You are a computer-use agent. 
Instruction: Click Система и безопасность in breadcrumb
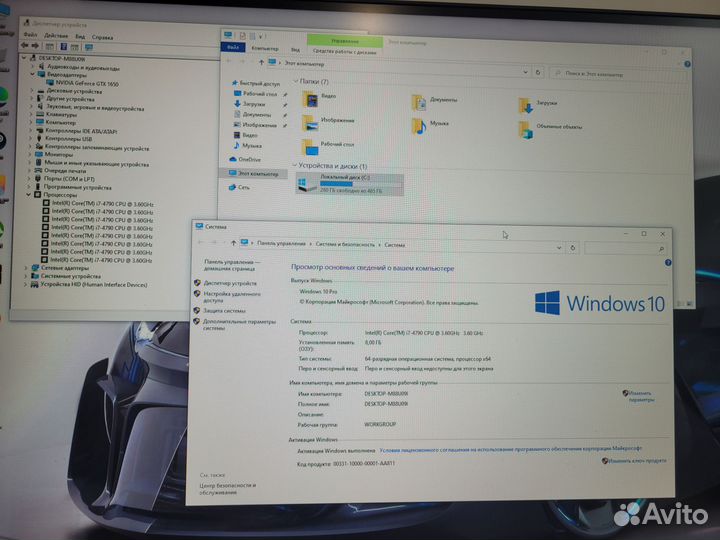[x=345, y=244]
